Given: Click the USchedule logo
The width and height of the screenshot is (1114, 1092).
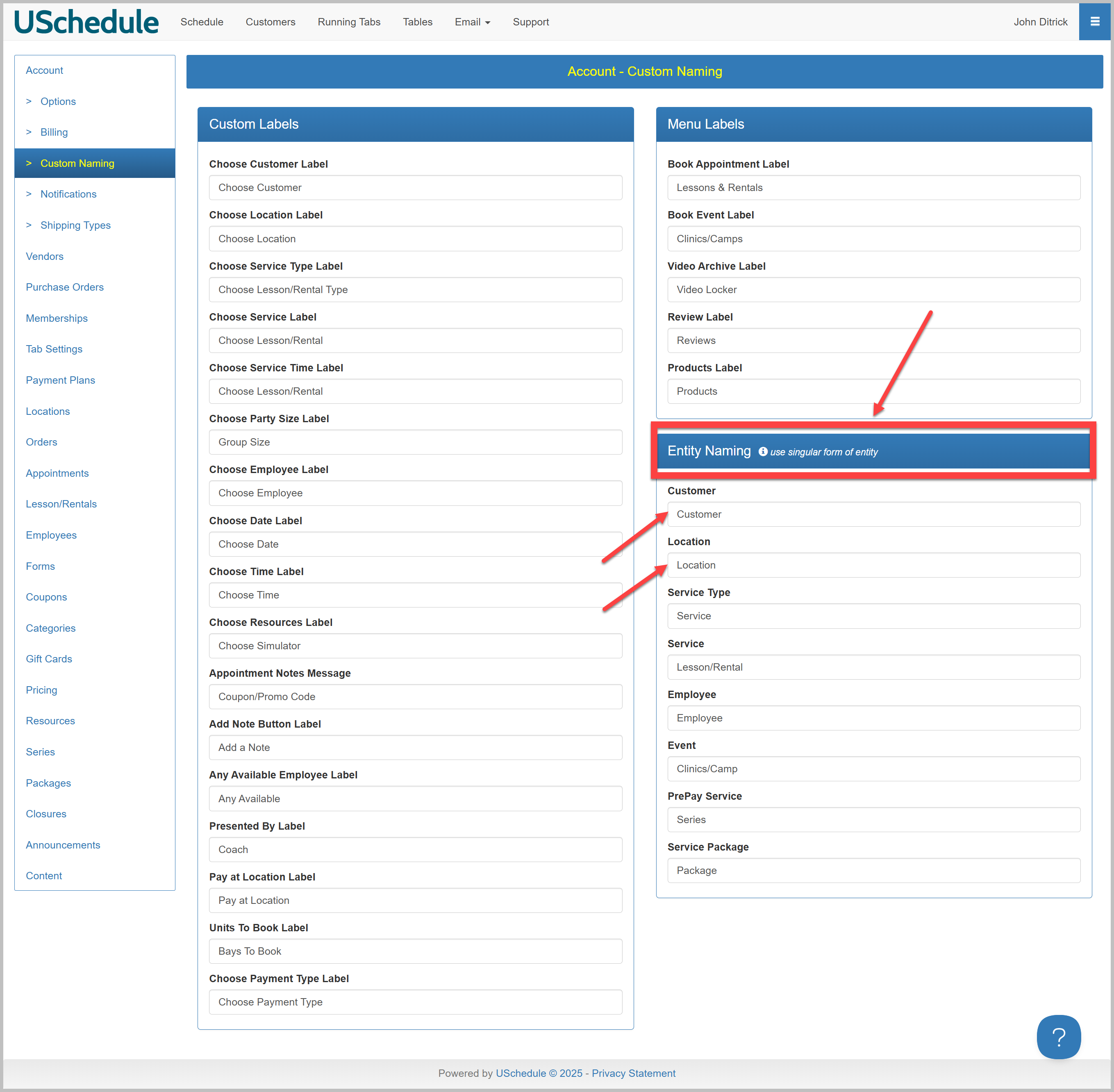Looking at the screenshot, I should click(x=86, y=22).
